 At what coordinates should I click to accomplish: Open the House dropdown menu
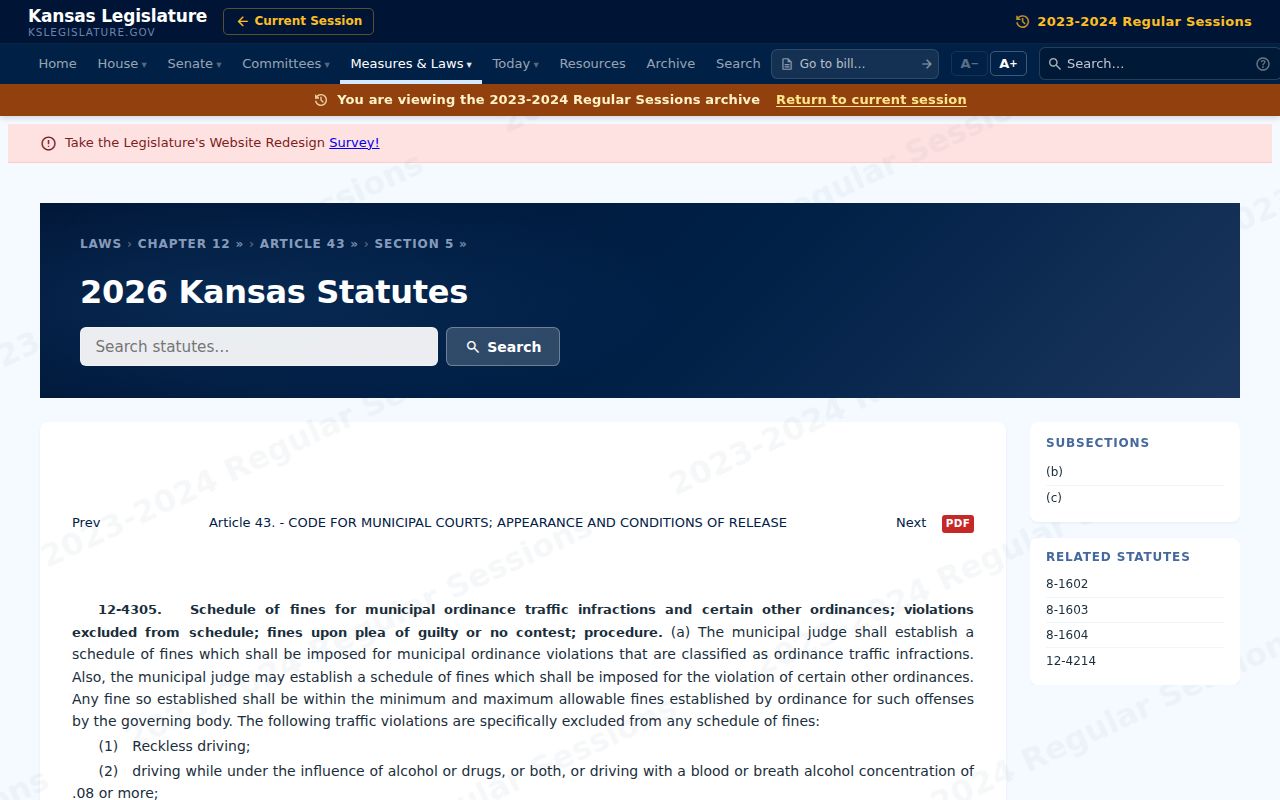click(x=122, y=64)
